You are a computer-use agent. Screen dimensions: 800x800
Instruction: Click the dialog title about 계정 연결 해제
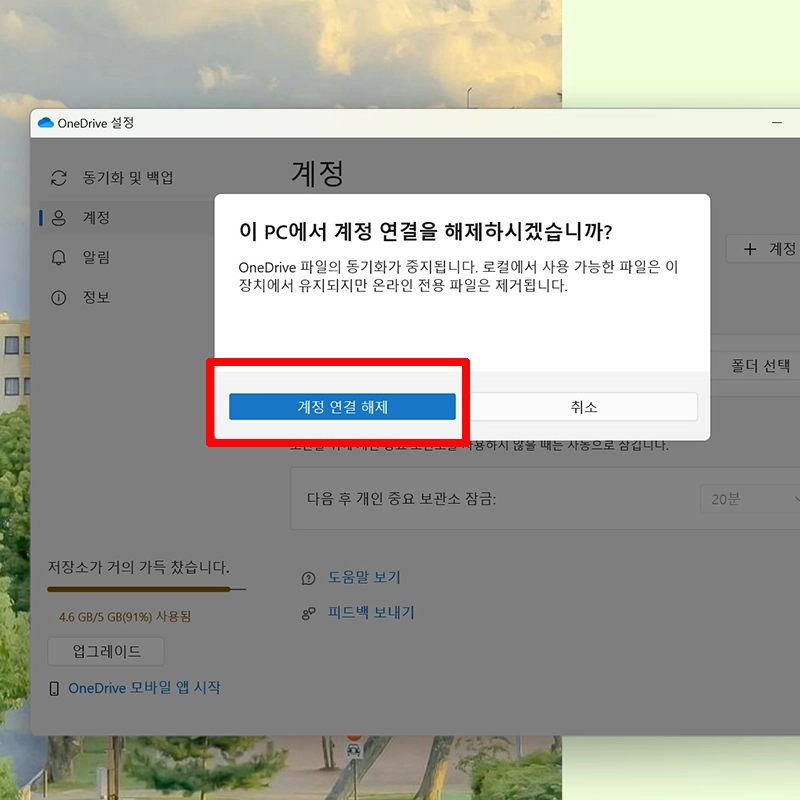coord(425,232)
